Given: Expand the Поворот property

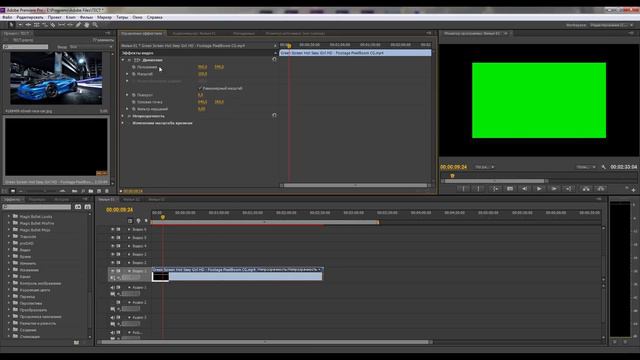Looking at the screenshot, I should point(127,95).
